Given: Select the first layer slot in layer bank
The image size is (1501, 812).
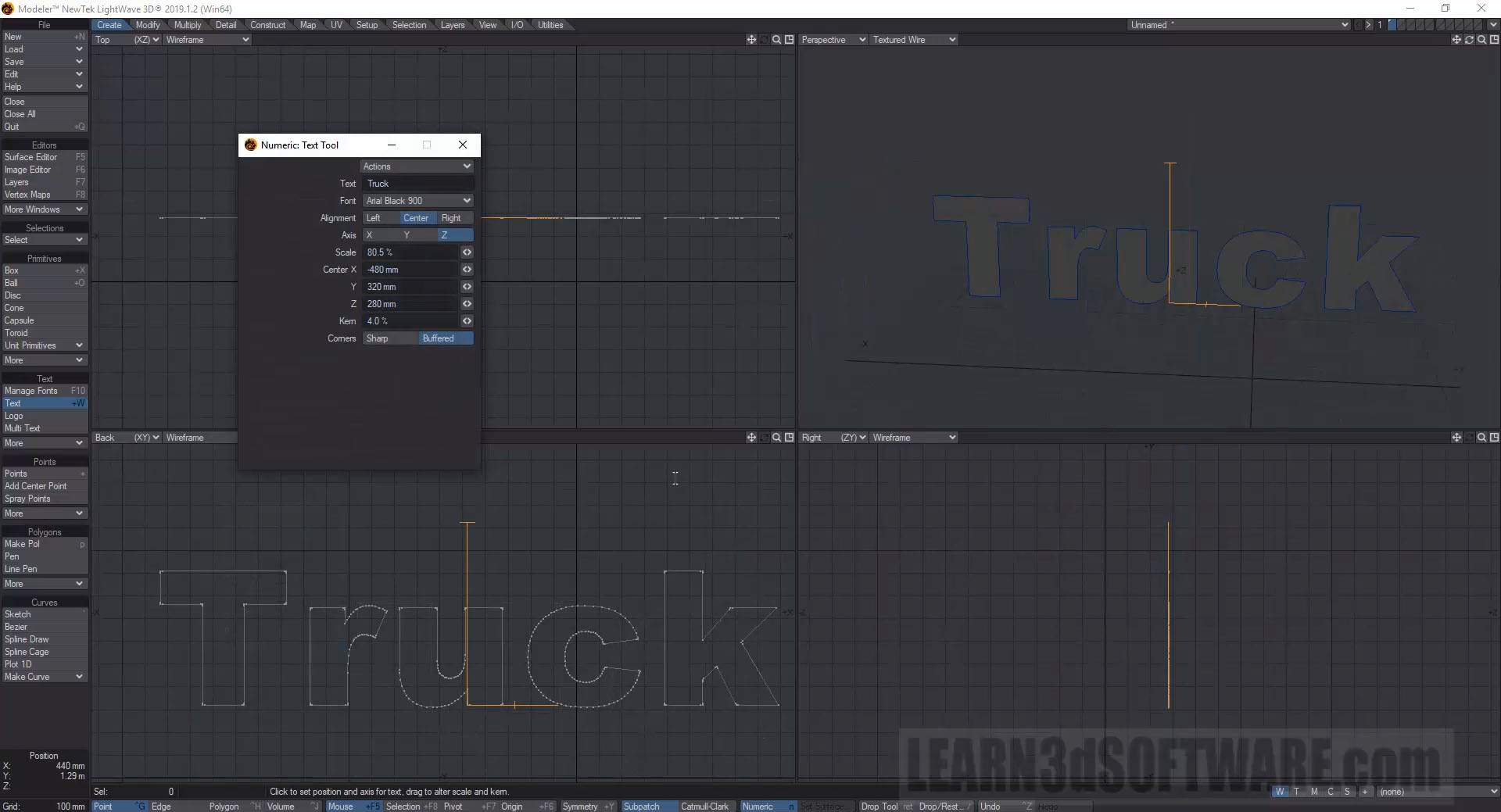Looking at the screenshot, I should click(1392, 25).
